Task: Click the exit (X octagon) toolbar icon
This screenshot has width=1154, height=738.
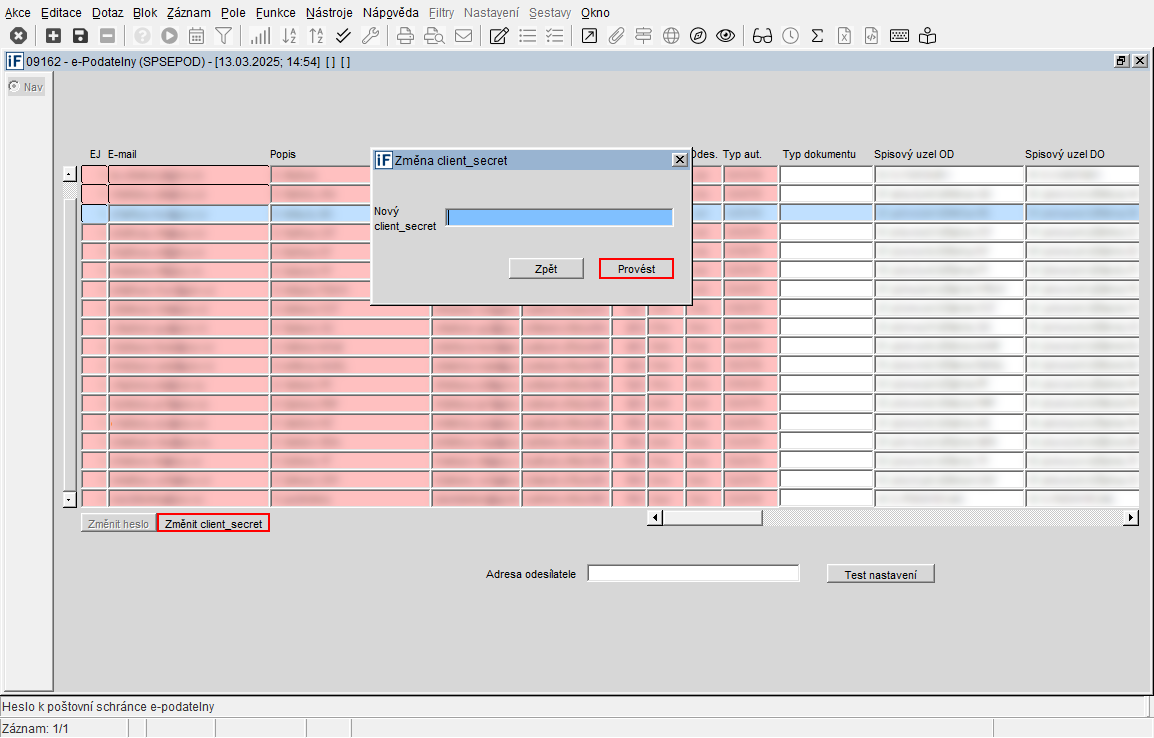Action: coord(18,35)
